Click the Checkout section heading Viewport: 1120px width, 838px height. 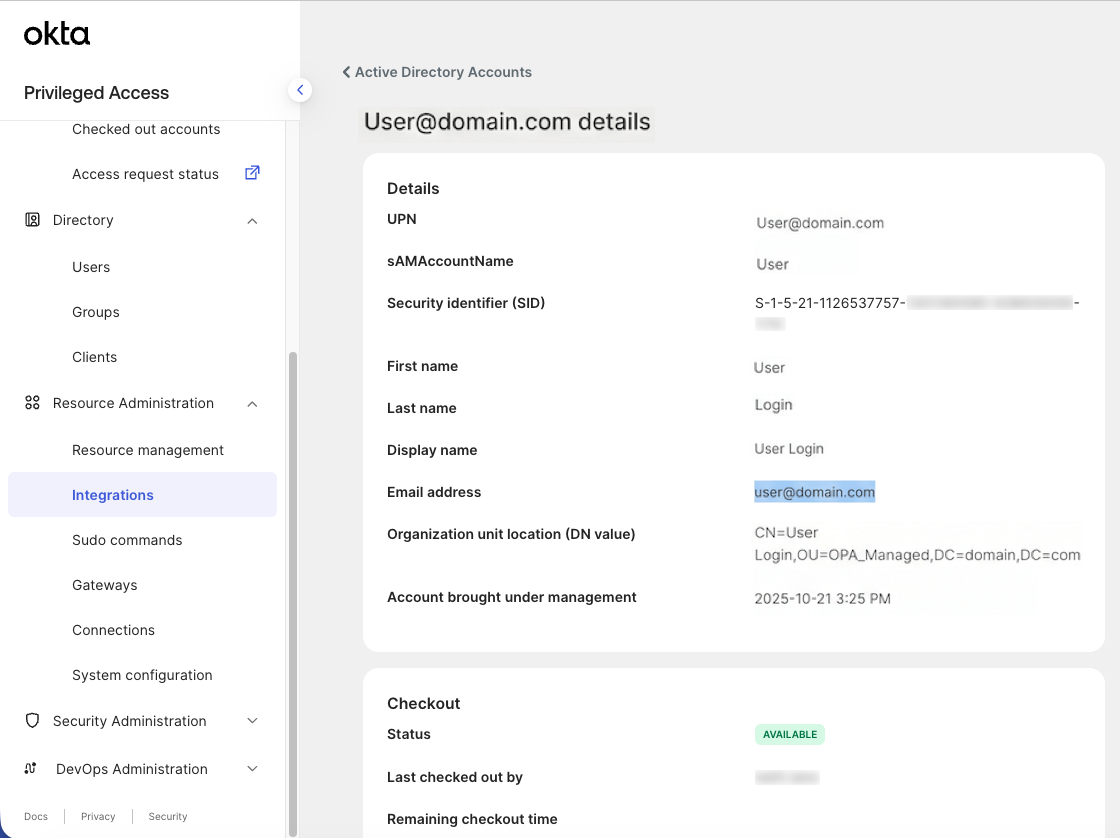(x=424, y=704)
